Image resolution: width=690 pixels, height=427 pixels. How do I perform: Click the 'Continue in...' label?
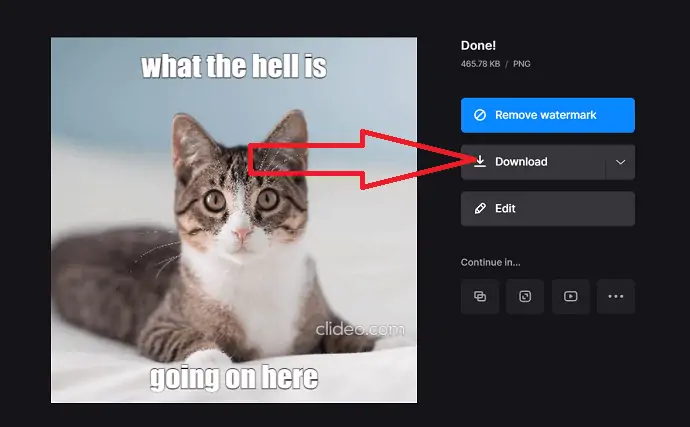(x=490, y=262)
